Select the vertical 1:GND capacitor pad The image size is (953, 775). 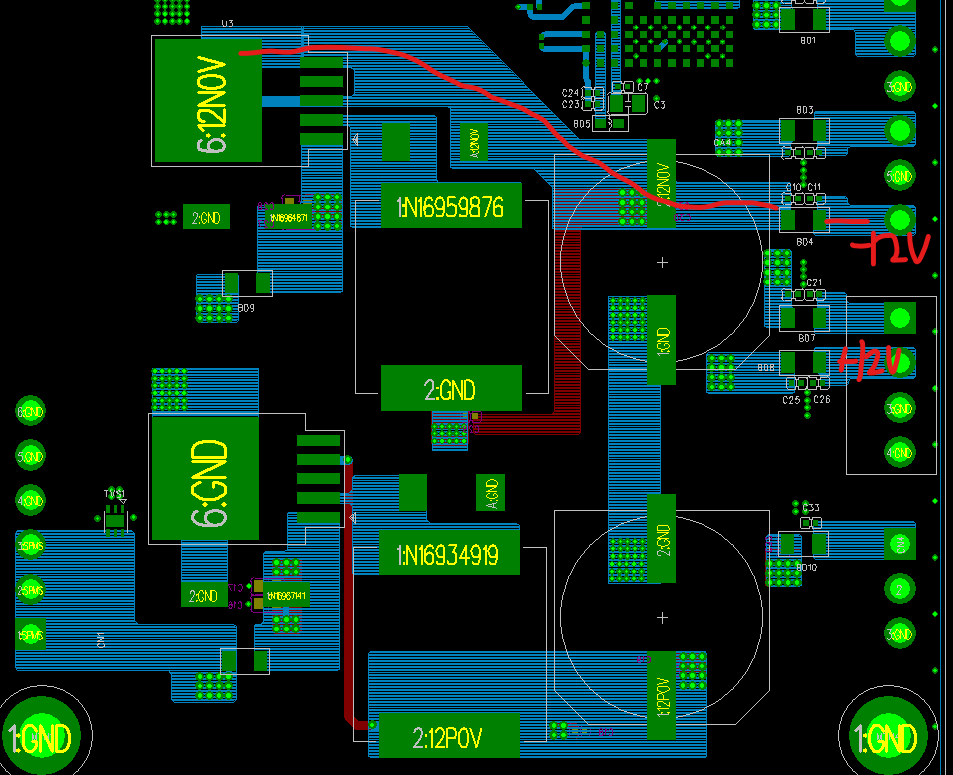tap(662, 340)
